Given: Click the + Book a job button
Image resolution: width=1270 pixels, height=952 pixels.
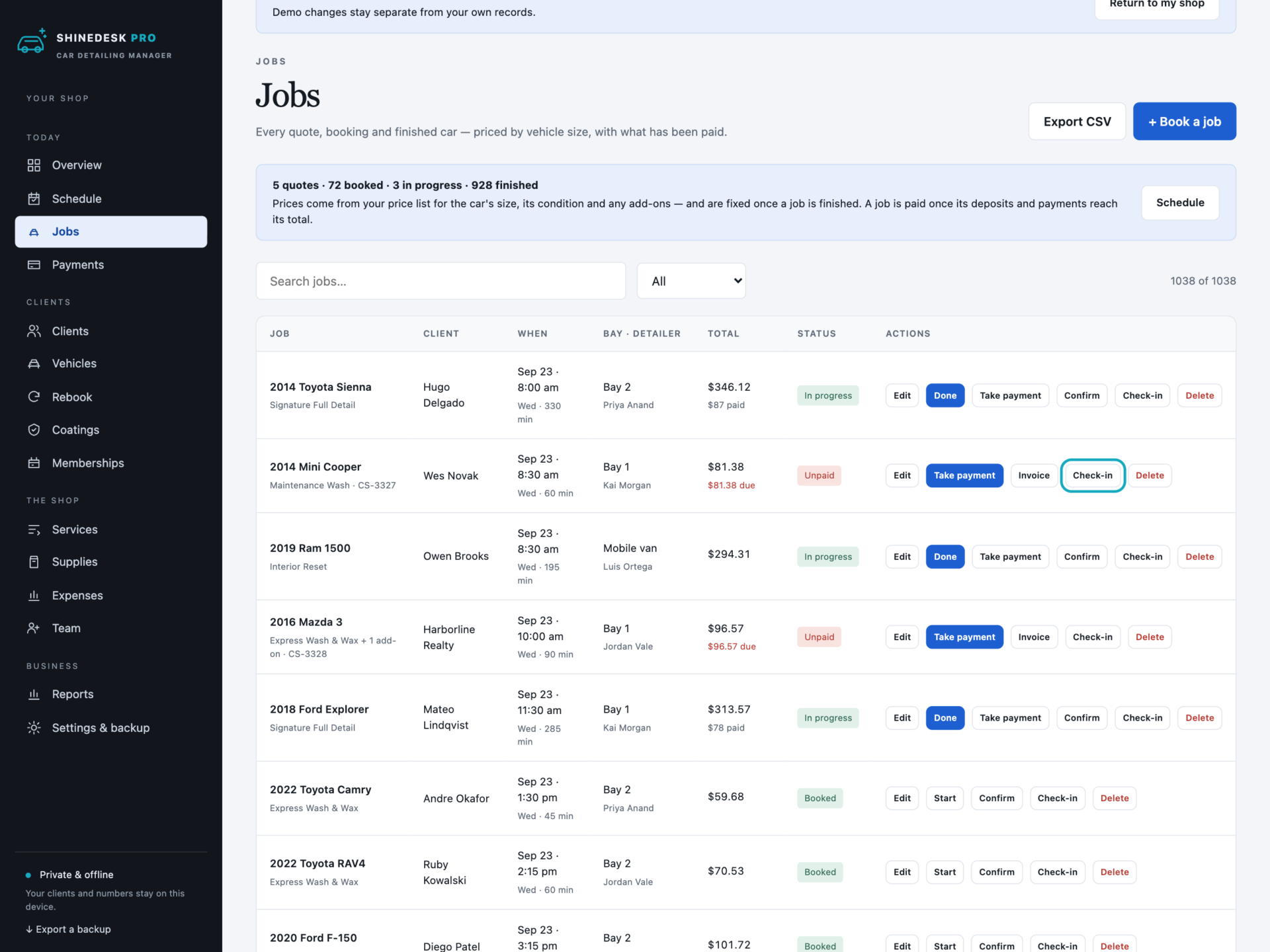Looking at the screenshot, I should click(x=1184, y=121).
